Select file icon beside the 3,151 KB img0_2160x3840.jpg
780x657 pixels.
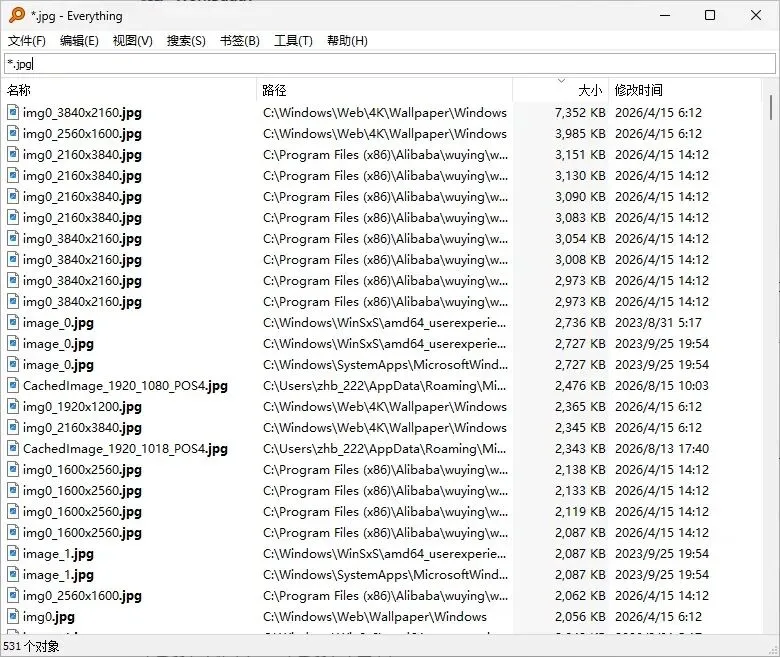pos(13,154)
